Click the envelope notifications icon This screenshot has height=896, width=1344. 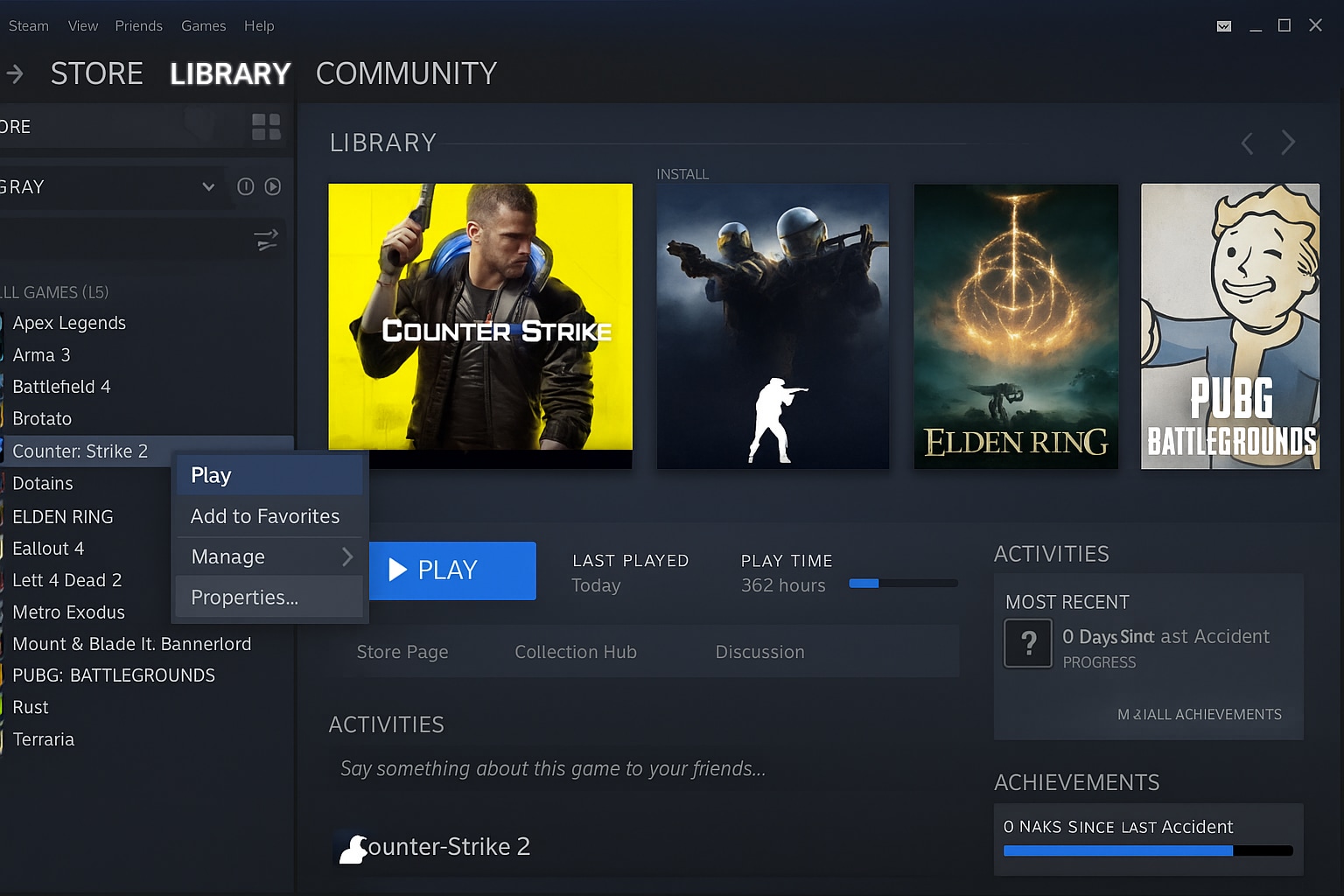[x=1224, y=26]
